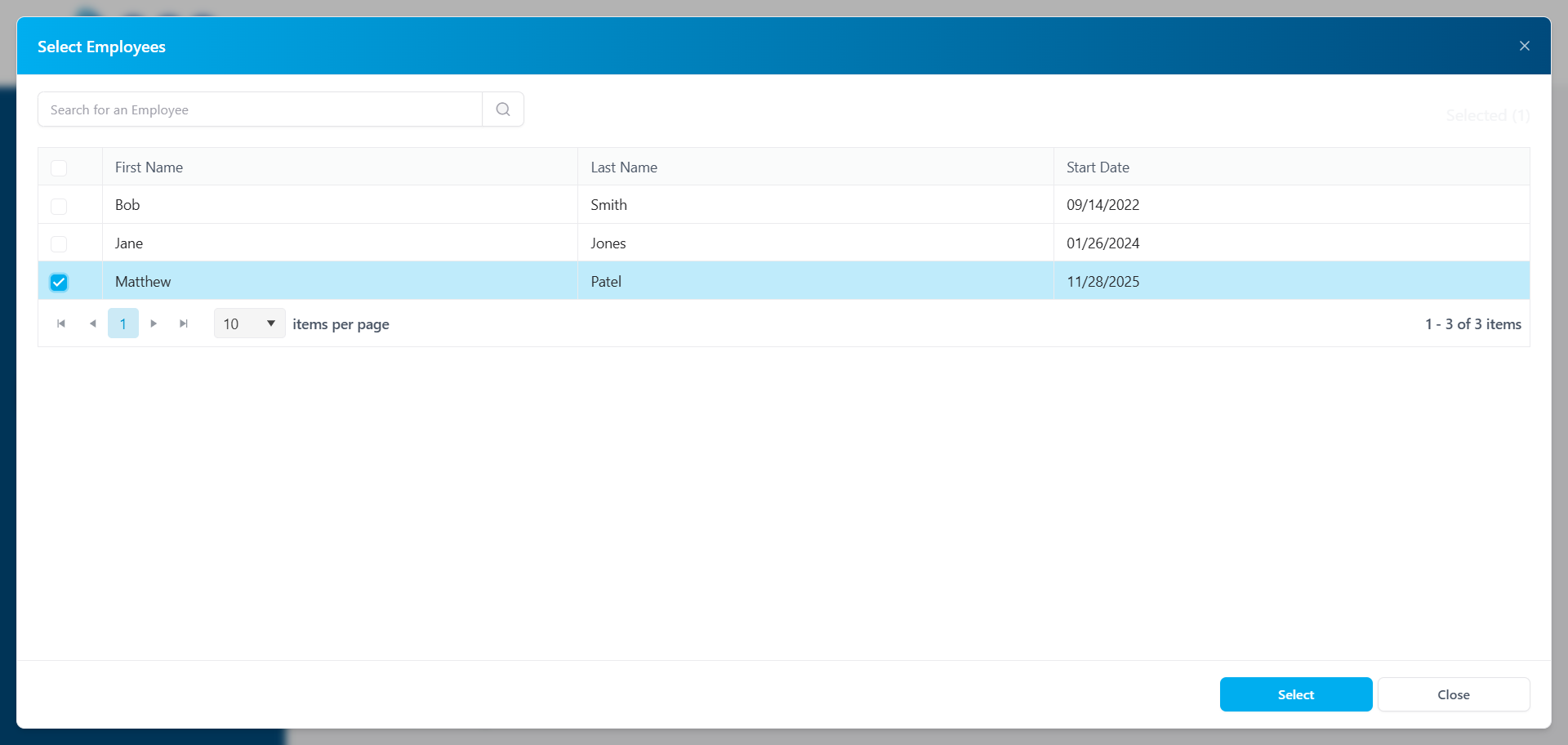Uncheck Matthew Patel's row checkbox
The image size is (1568, 745).
click(x=59, y=282)
